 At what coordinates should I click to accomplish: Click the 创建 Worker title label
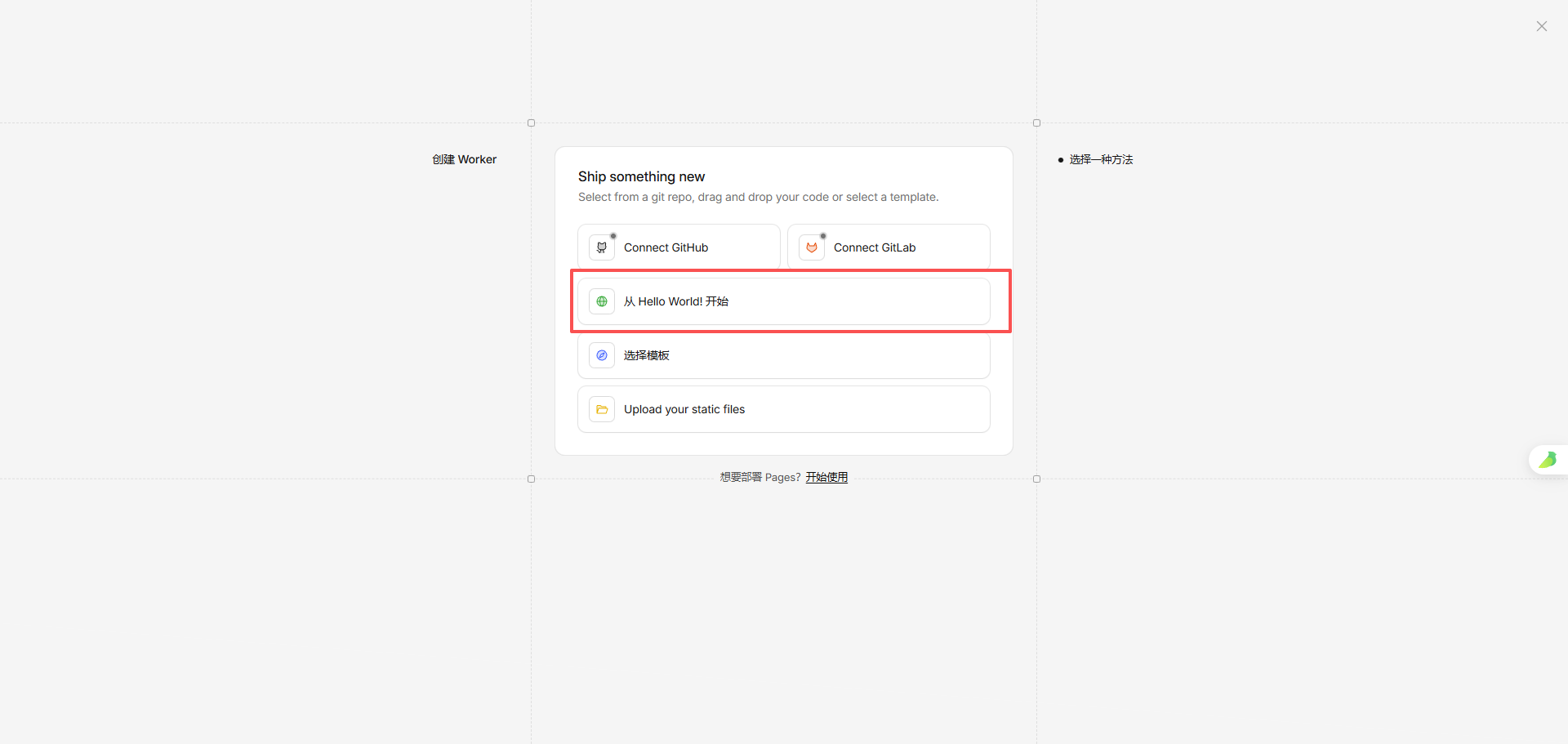[464, 159]
